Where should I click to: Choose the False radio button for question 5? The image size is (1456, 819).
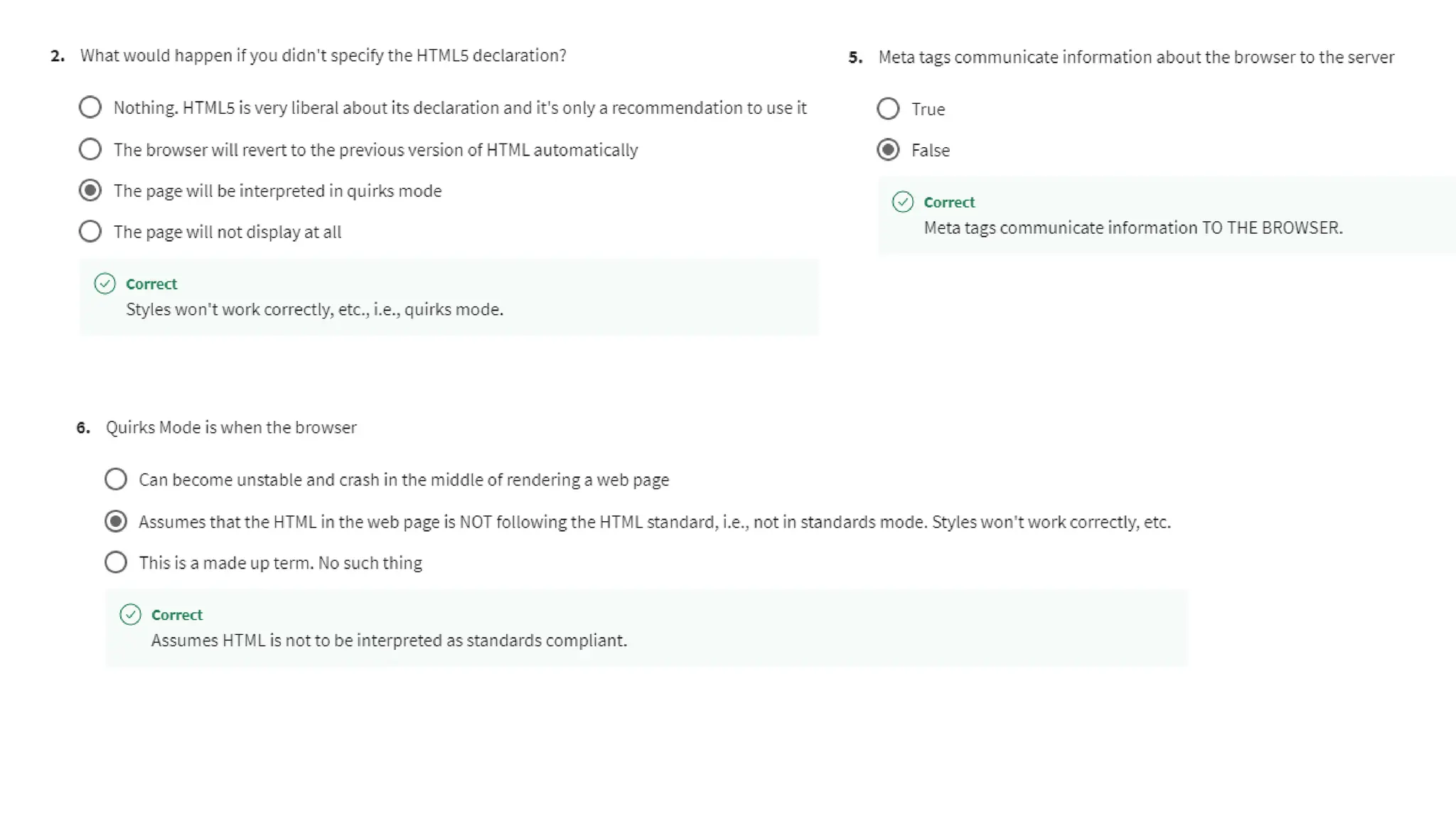coord(888,150)
